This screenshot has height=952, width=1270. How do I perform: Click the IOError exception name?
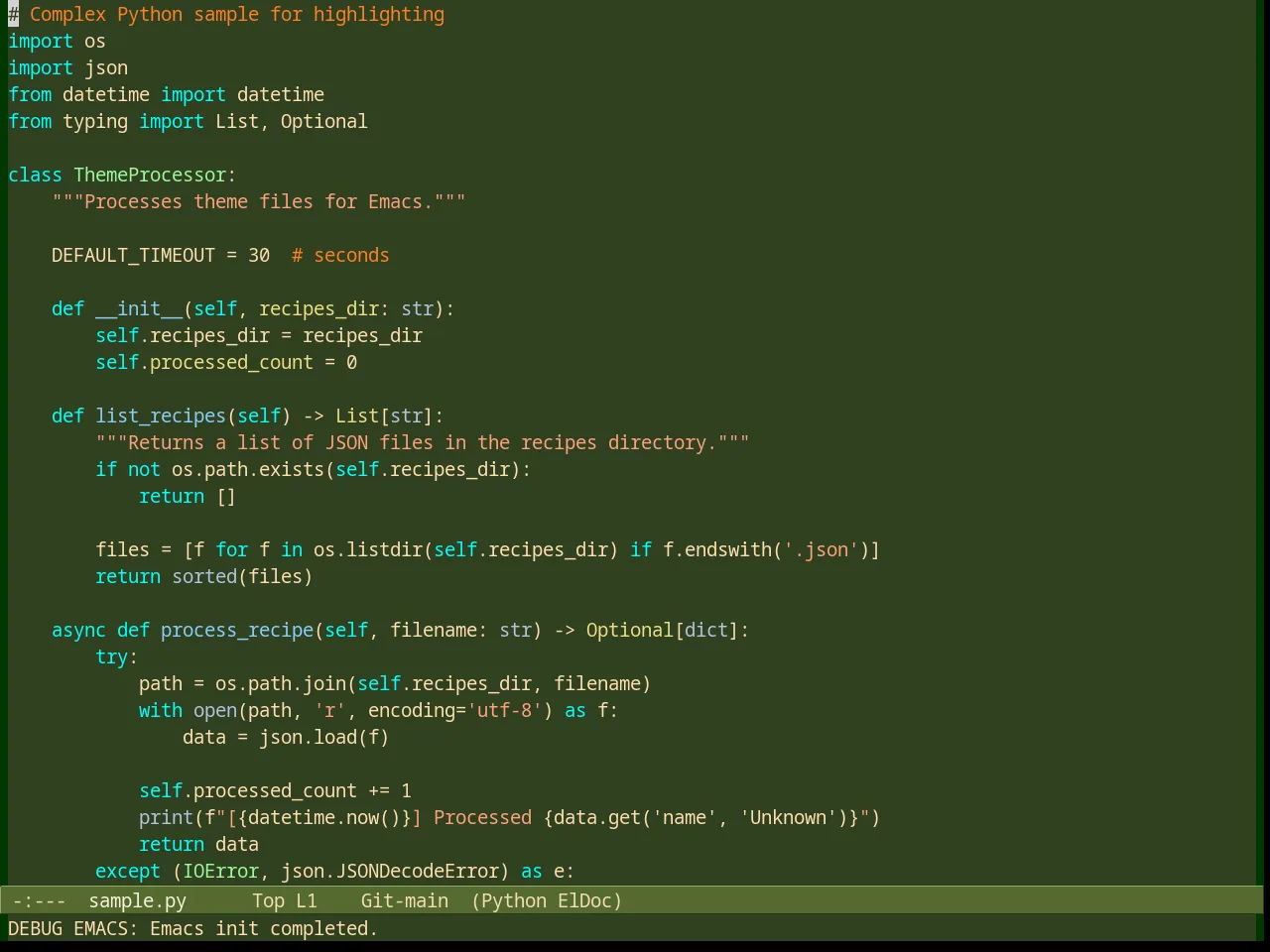(220, 871)
